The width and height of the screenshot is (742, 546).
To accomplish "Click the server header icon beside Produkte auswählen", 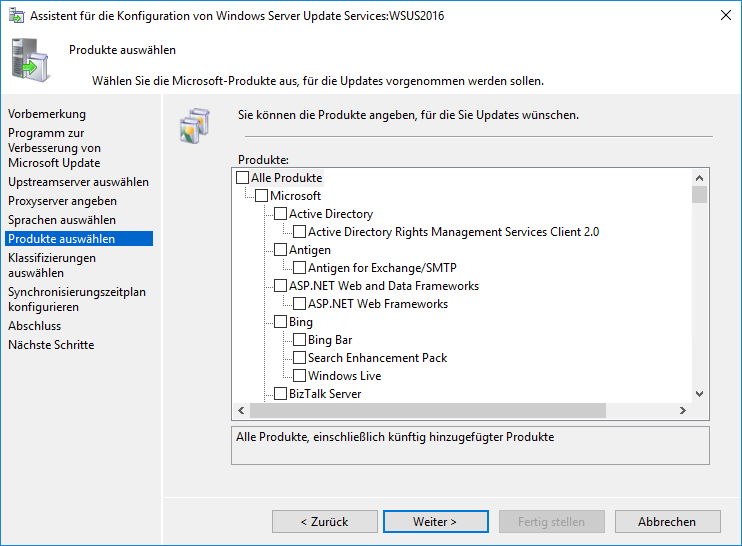I will pos(30,60).
